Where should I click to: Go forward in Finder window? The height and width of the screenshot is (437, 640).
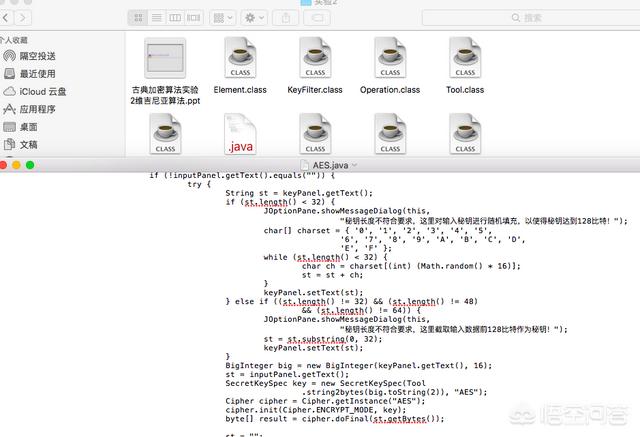23,18
